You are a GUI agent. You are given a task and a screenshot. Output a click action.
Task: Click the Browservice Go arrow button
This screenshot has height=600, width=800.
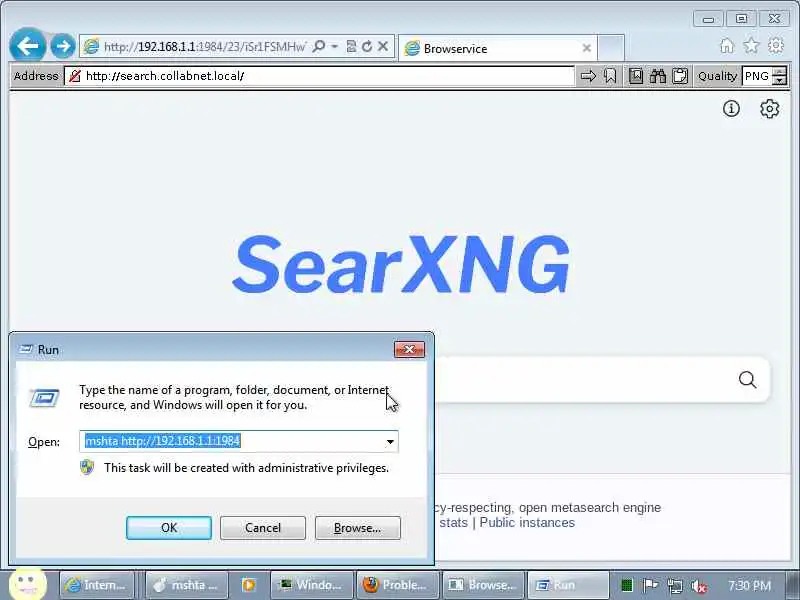pyautogui.click(x=588, y=76)
